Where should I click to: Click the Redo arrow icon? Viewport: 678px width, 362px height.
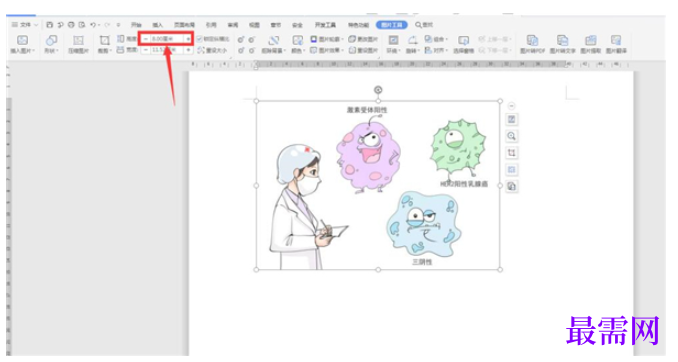click(106, 25)
